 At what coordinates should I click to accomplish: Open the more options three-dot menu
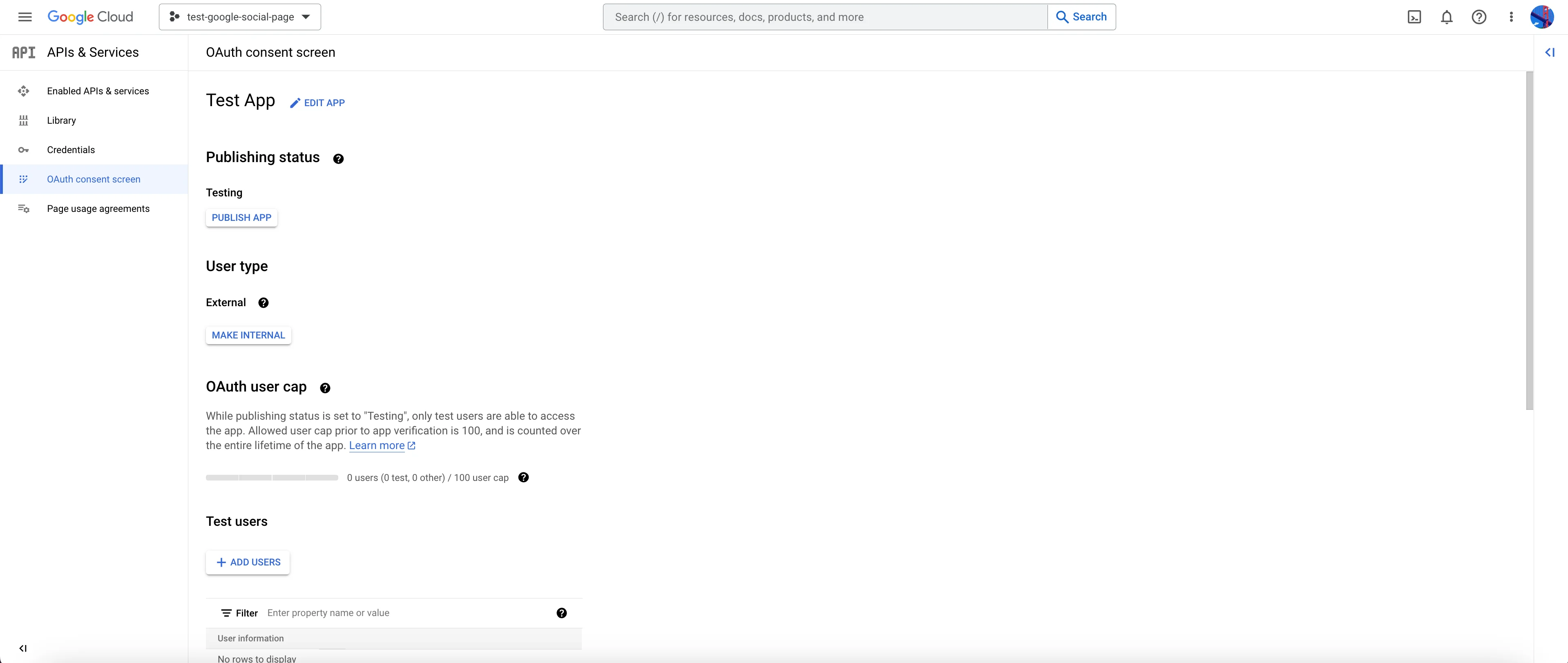[1511, 16]
